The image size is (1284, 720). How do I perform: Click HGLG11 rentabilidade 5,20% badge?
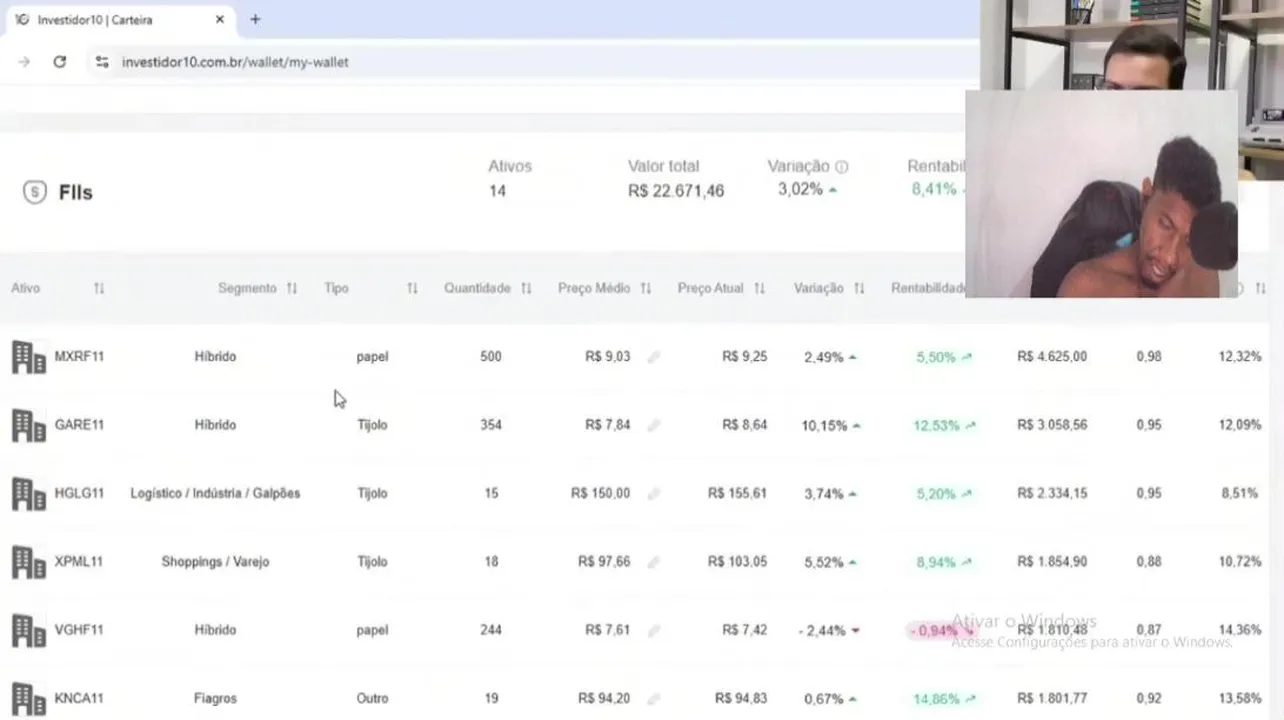(944, 494)
